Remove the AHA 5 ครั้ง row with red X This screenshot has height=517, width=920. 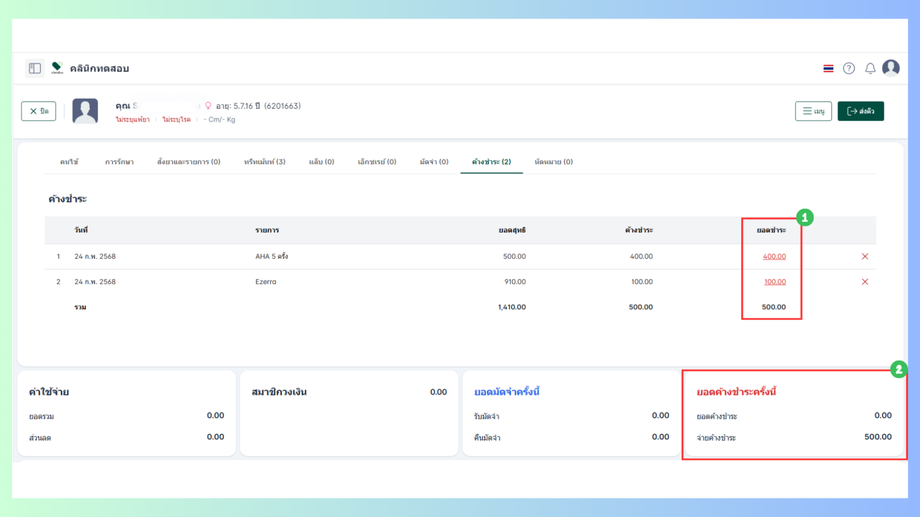[864, 256]
